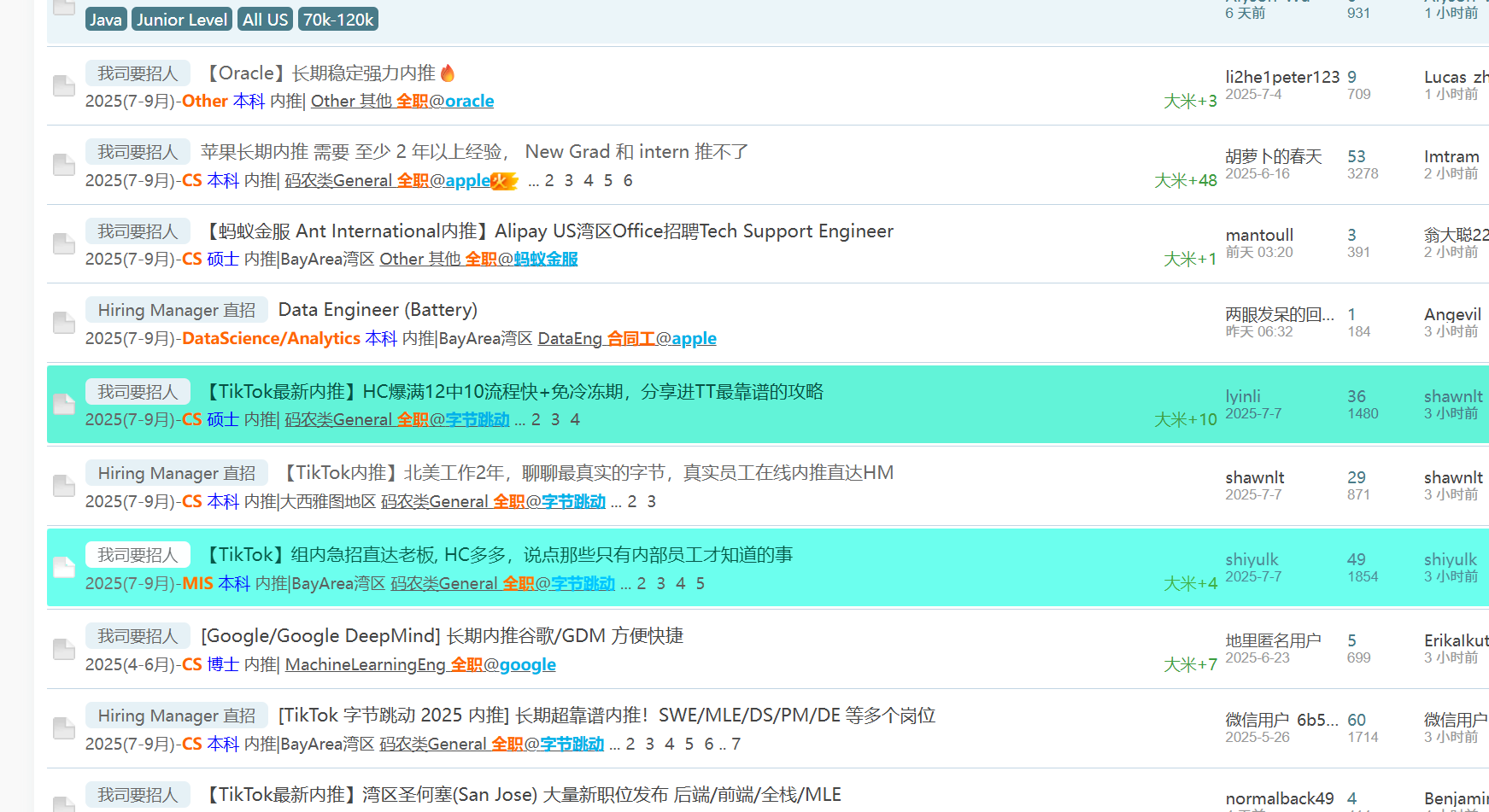Image resolution: width=1489 pixels, height=812 pixels.
Task: Open the Data Engineer (Battery) thread
Action: (378, 310)
